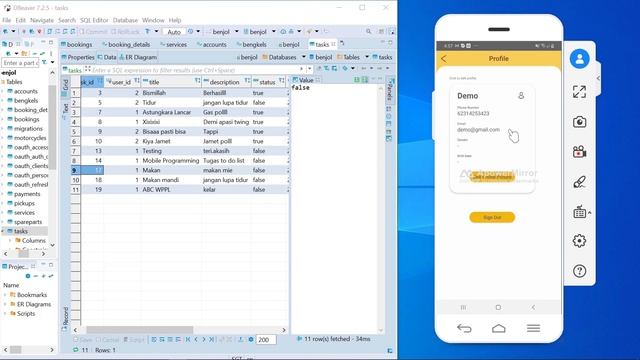Select the motorcycles table in navigator
This screenshot has width=640, height=360.
tap(30, 138)
